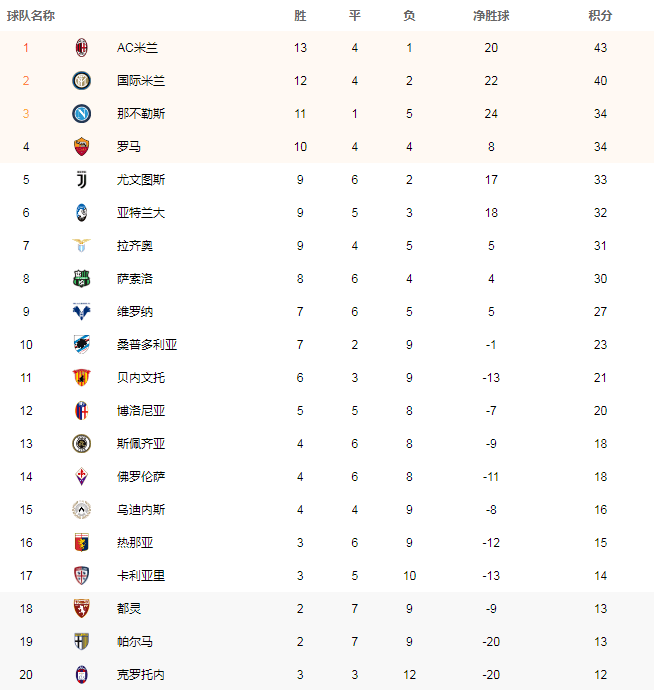Open the 维罗纳 team name link
This screenshot has width=654, height=690.
click(x=135, y=312)
